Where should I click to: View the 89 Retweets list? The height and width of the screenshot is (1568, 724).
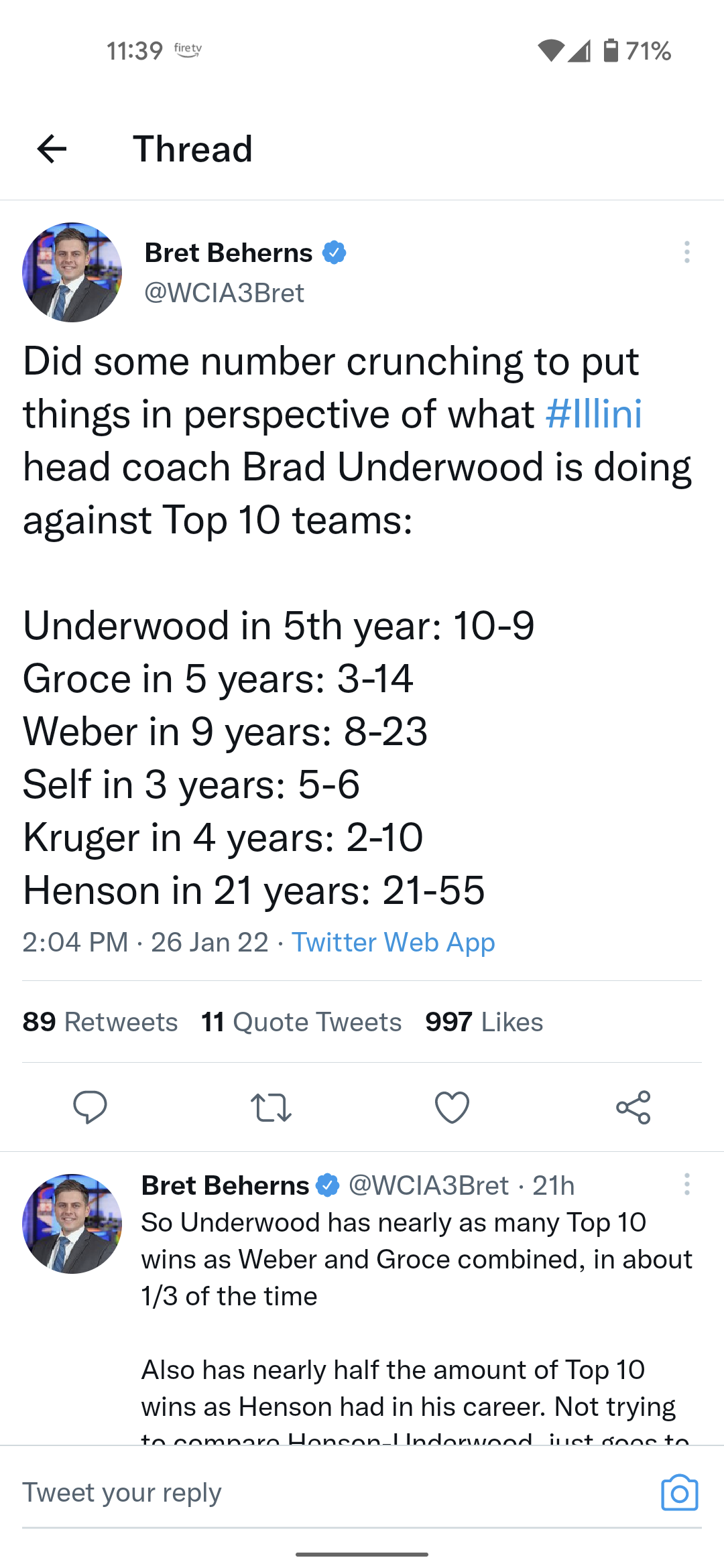tap(101, 1022)
